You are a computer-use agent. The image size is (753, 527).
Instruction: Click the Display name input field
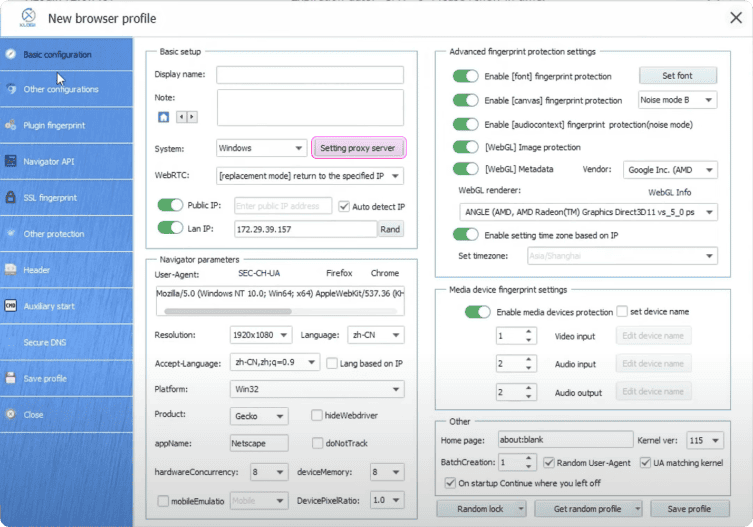pyautogui.click(x=310, y=74)
